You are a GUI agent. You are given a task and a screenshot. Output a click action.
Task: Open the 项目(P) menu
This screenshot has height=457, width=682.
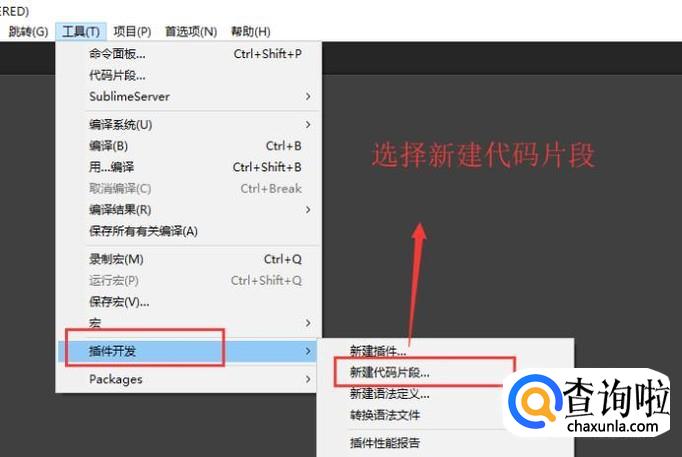pyautogui.click(x=132, y=32)
